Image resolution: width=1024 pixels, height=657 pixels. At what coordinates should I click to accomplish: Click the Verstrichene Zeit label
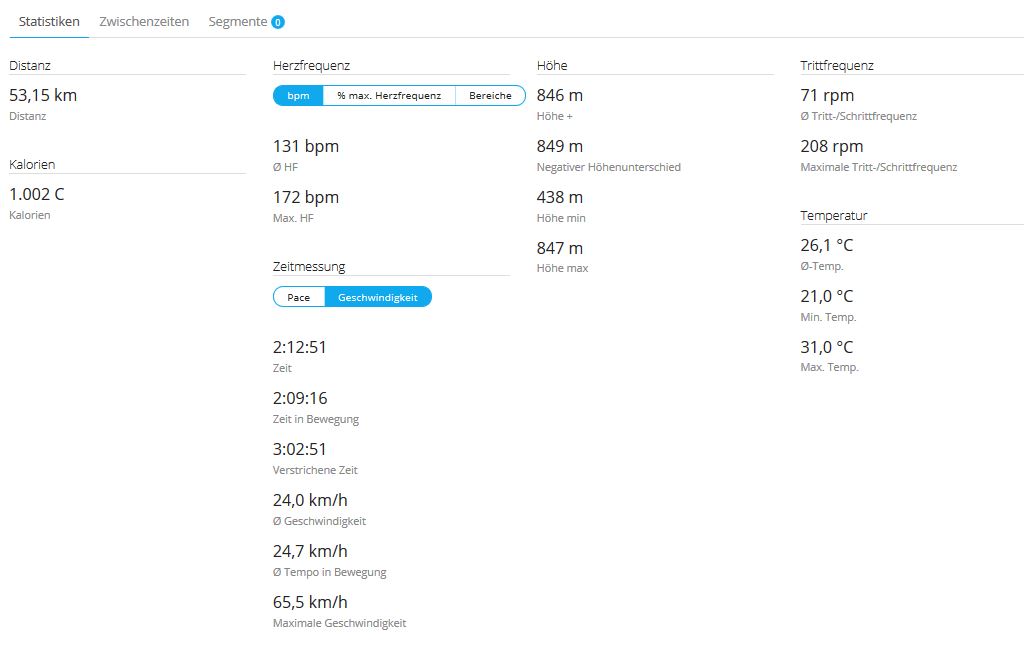coord(315,470)
